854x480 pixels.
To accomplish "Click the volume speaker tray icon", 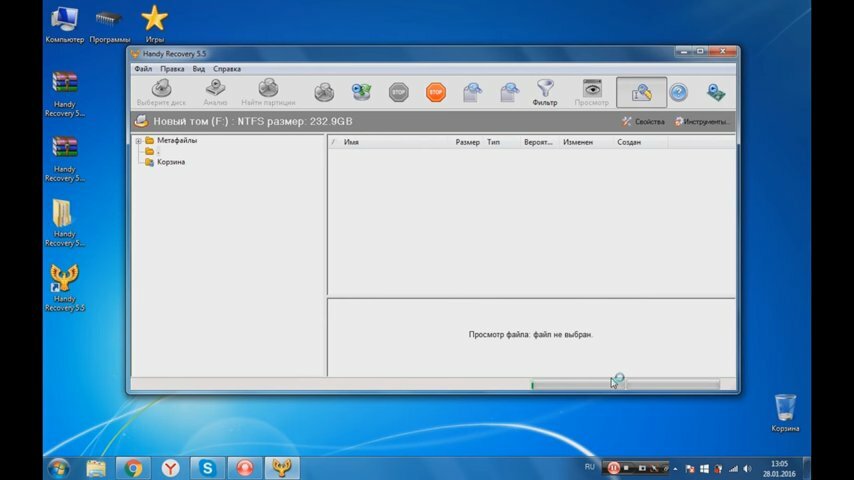I will click(x=748, y=469).
